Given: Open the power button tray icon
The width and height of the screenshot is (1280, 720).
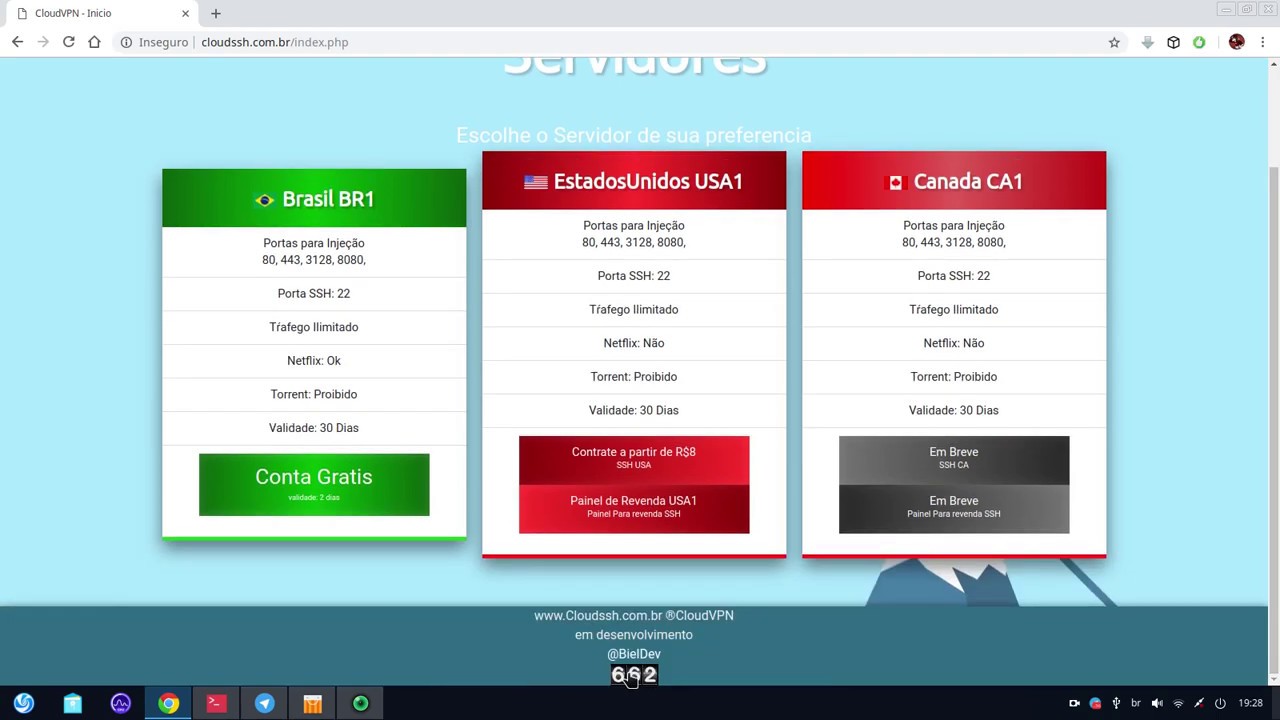Looking at the screenshot, I should tap(1220, 703).
